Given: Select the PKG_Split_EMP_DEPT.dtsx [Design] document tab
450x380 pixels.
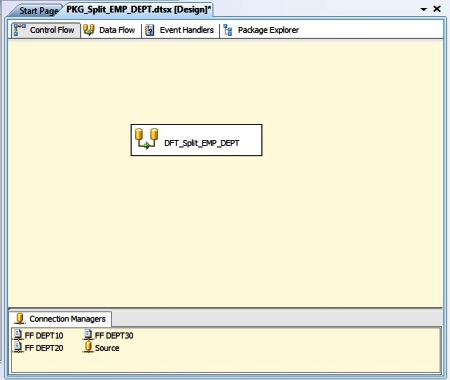Looking at the screenshot, I should 138,10.
